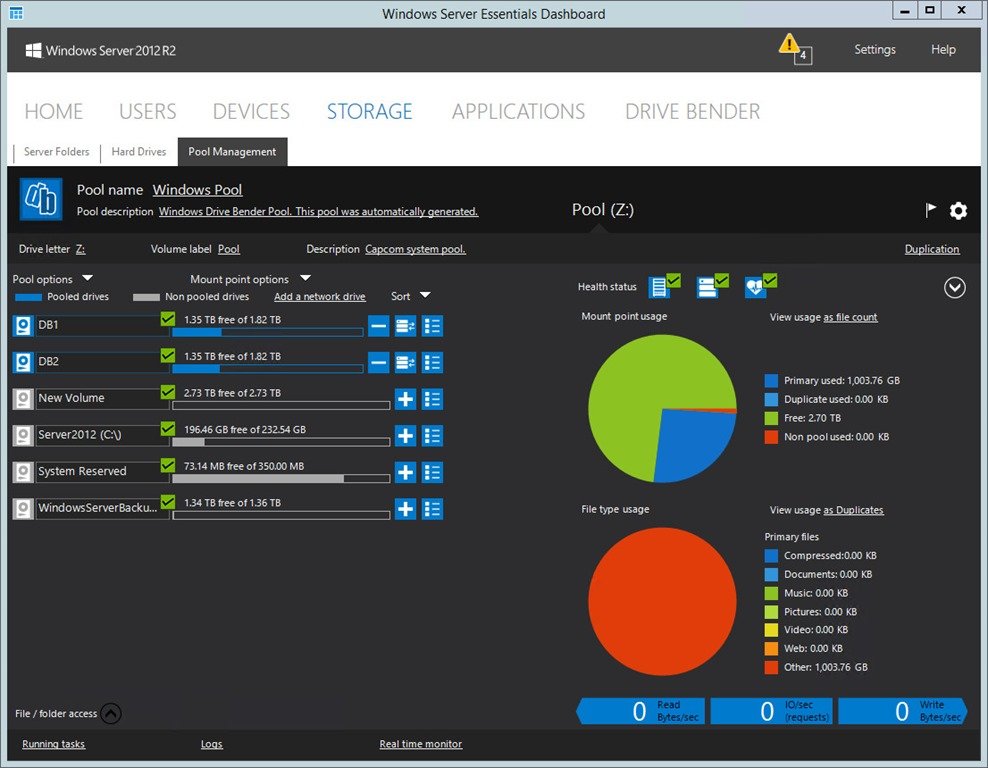The width and height of the screenshot is (988, 768).
Task: Click the Add a network drive link
Action: pos(319,296)
